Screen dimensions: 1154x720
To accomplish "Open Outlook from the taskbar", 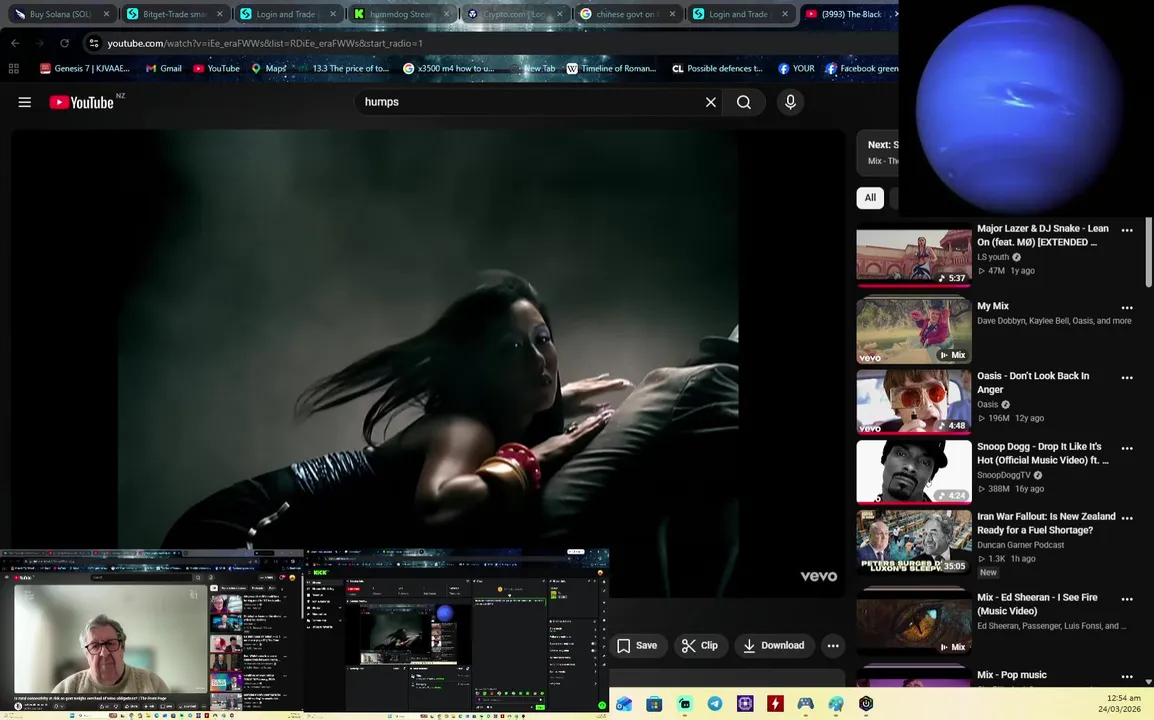I will coord(624,704).
